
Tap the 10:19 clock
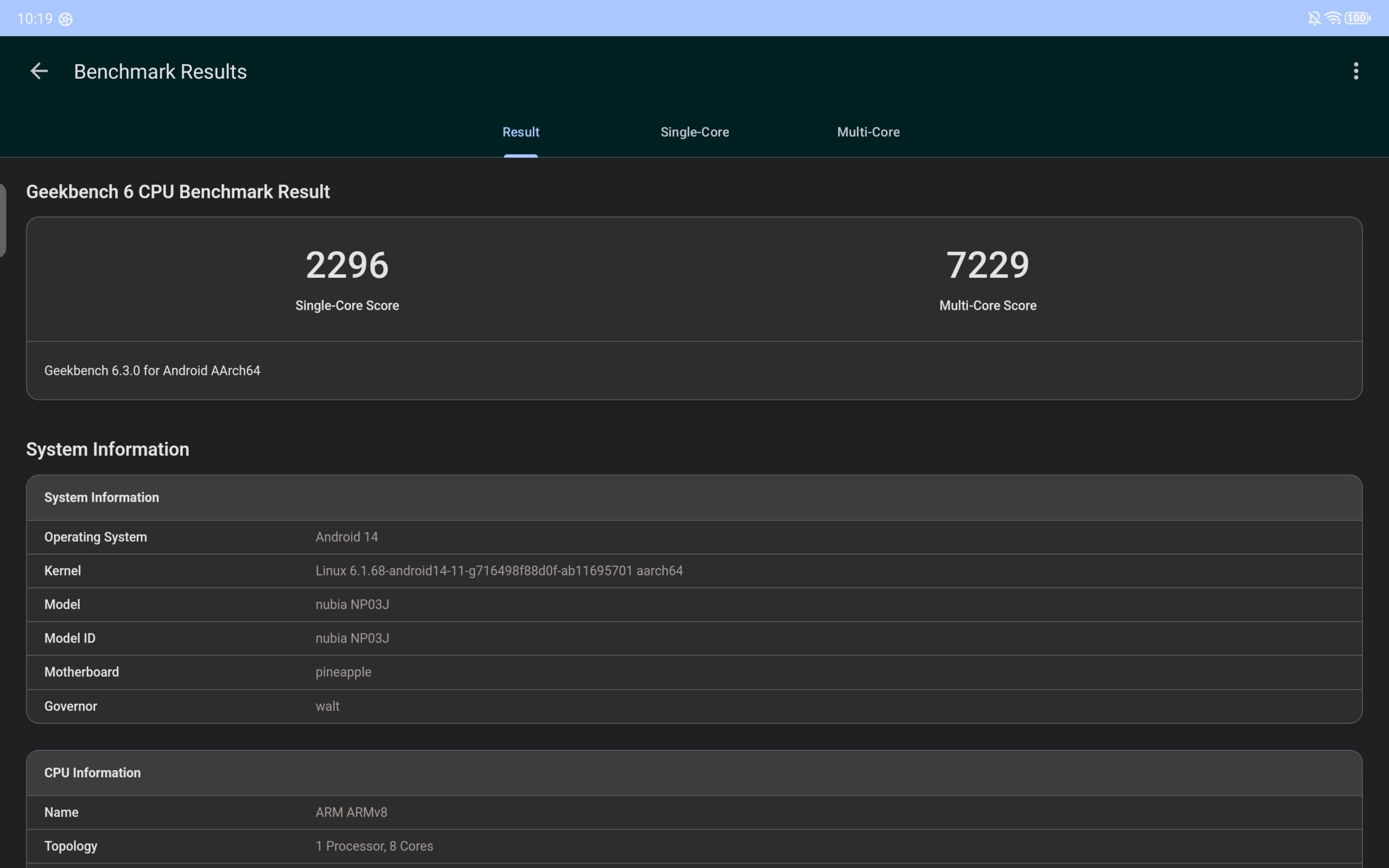(x=34, y=19)
